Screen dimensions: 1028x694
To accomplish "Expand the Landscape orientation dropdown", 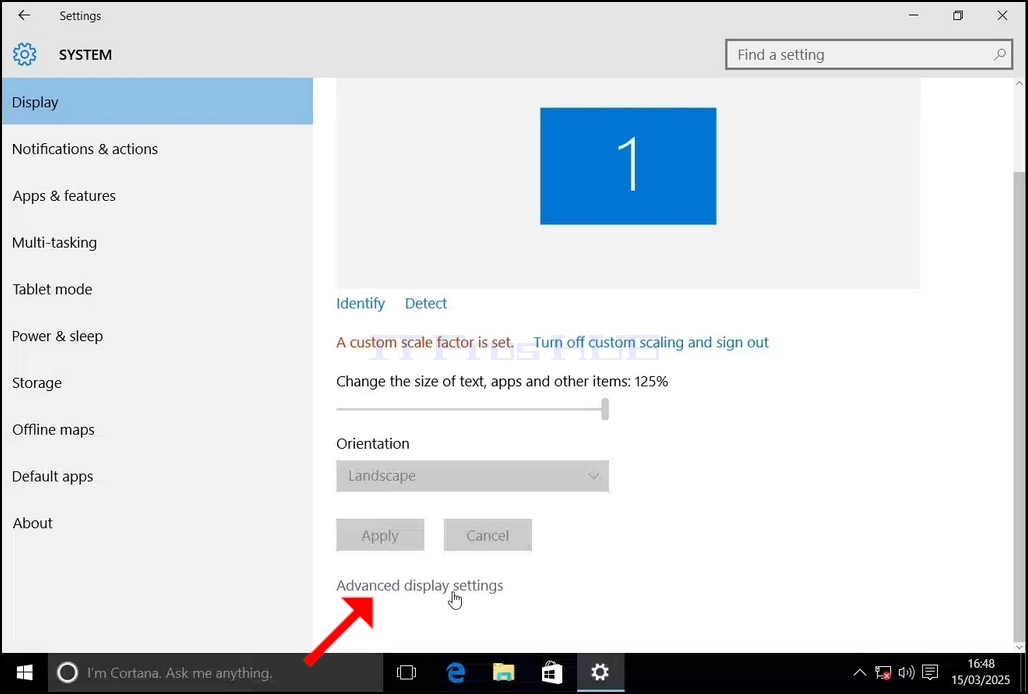I will point(472,476).
